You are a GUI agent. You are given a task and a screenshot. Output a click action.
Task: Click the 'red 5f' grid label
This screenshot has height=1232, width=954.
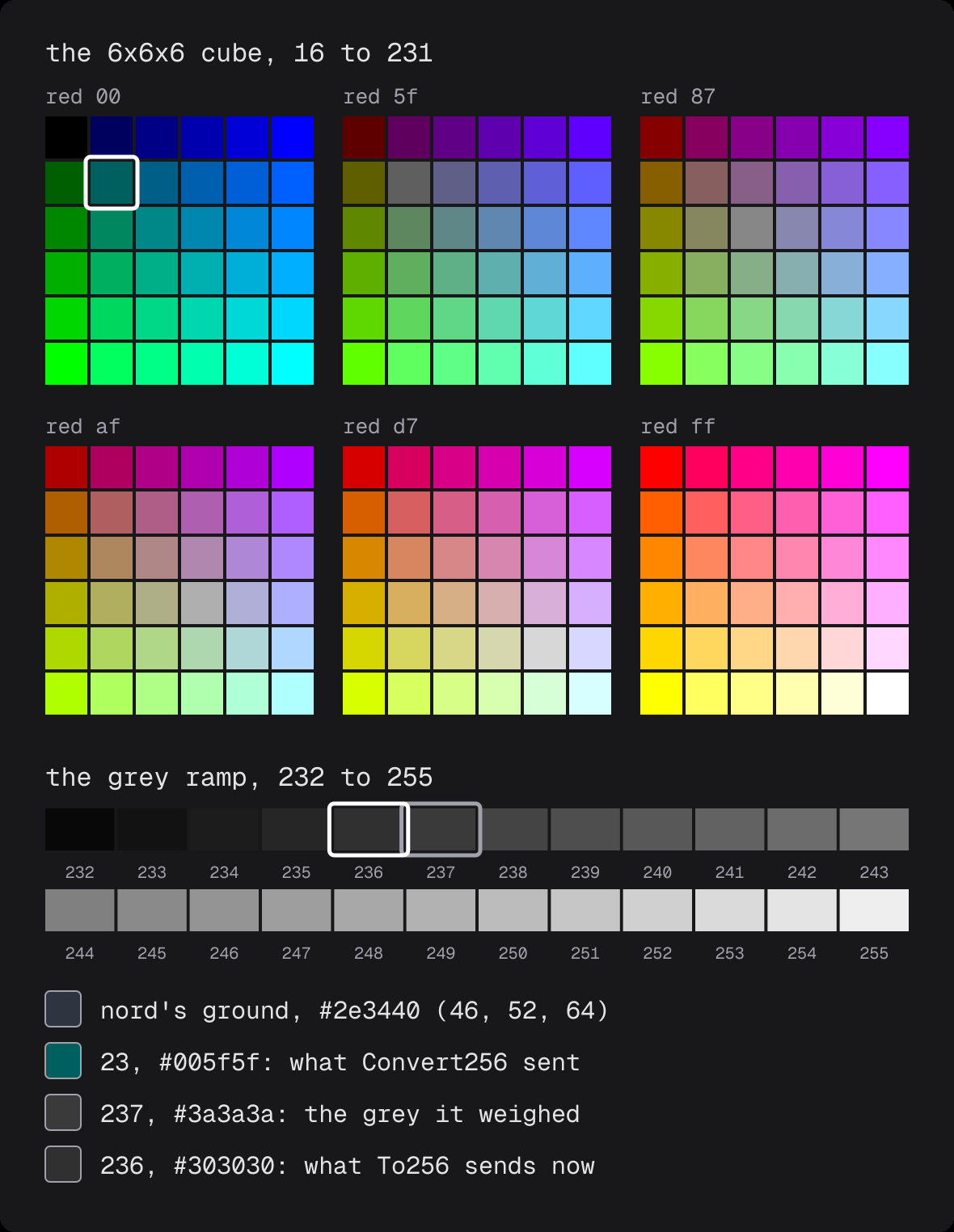click(381, 97)
